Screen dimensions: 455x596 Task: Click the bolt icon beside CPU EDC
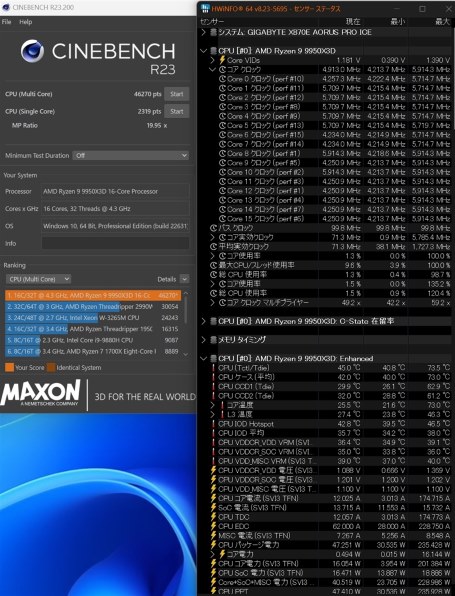[x=213, y=526]
